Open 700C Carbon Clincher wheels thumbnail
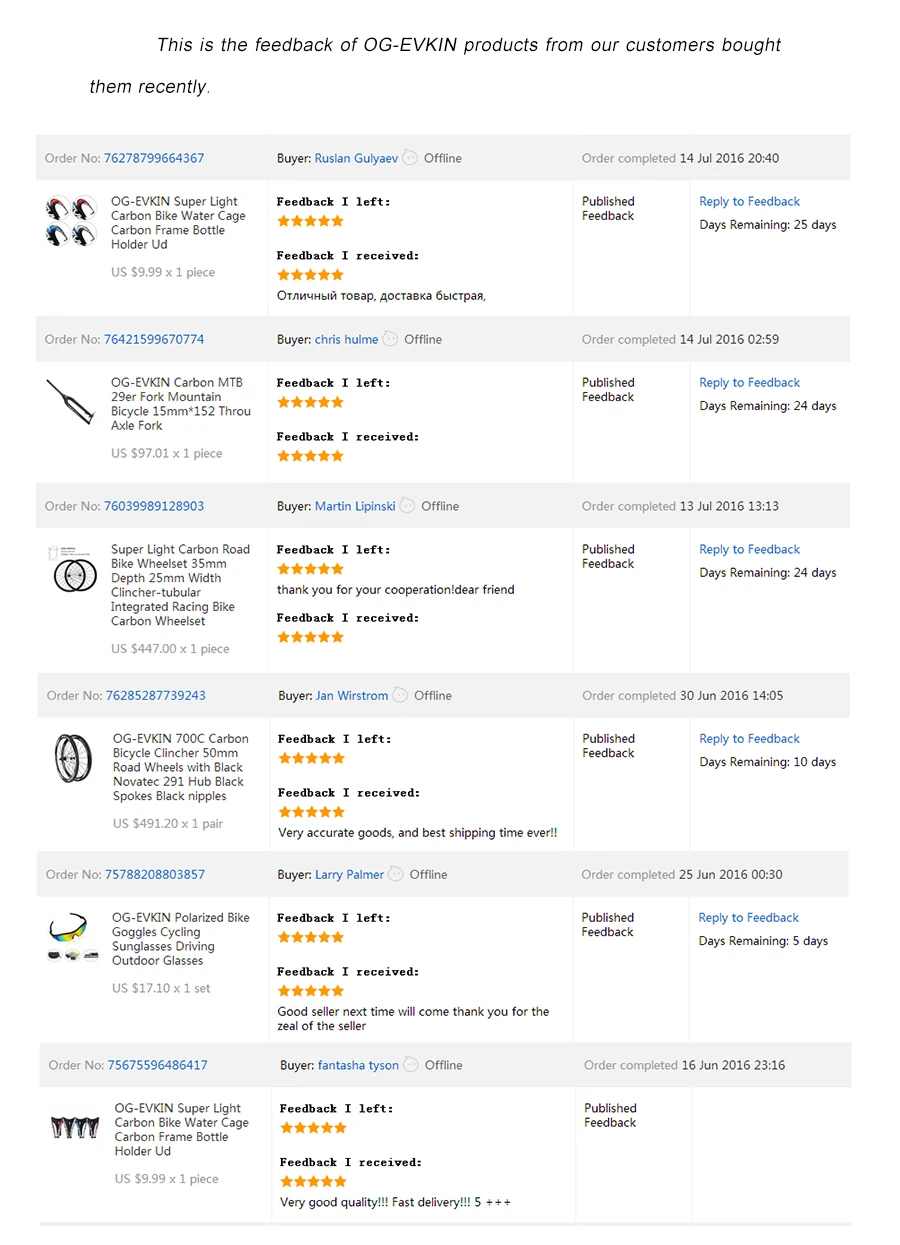This screenshot has width=900, height=1245. tap(73, 758)
